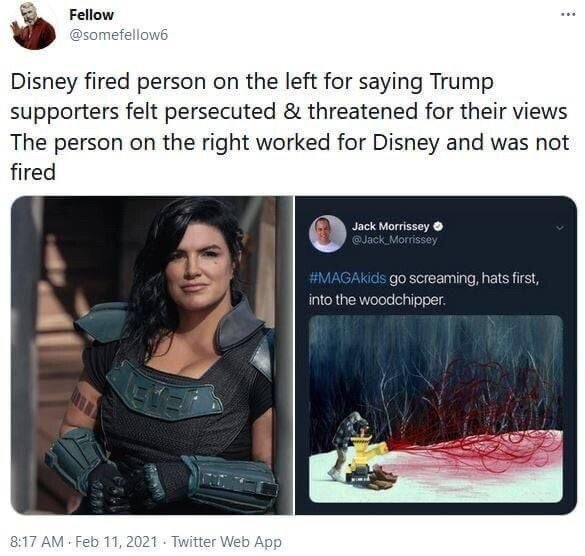The width and height of the screenshot is (585, 556).
Task: Click the @somefellow6 handle
Action: 119,35
